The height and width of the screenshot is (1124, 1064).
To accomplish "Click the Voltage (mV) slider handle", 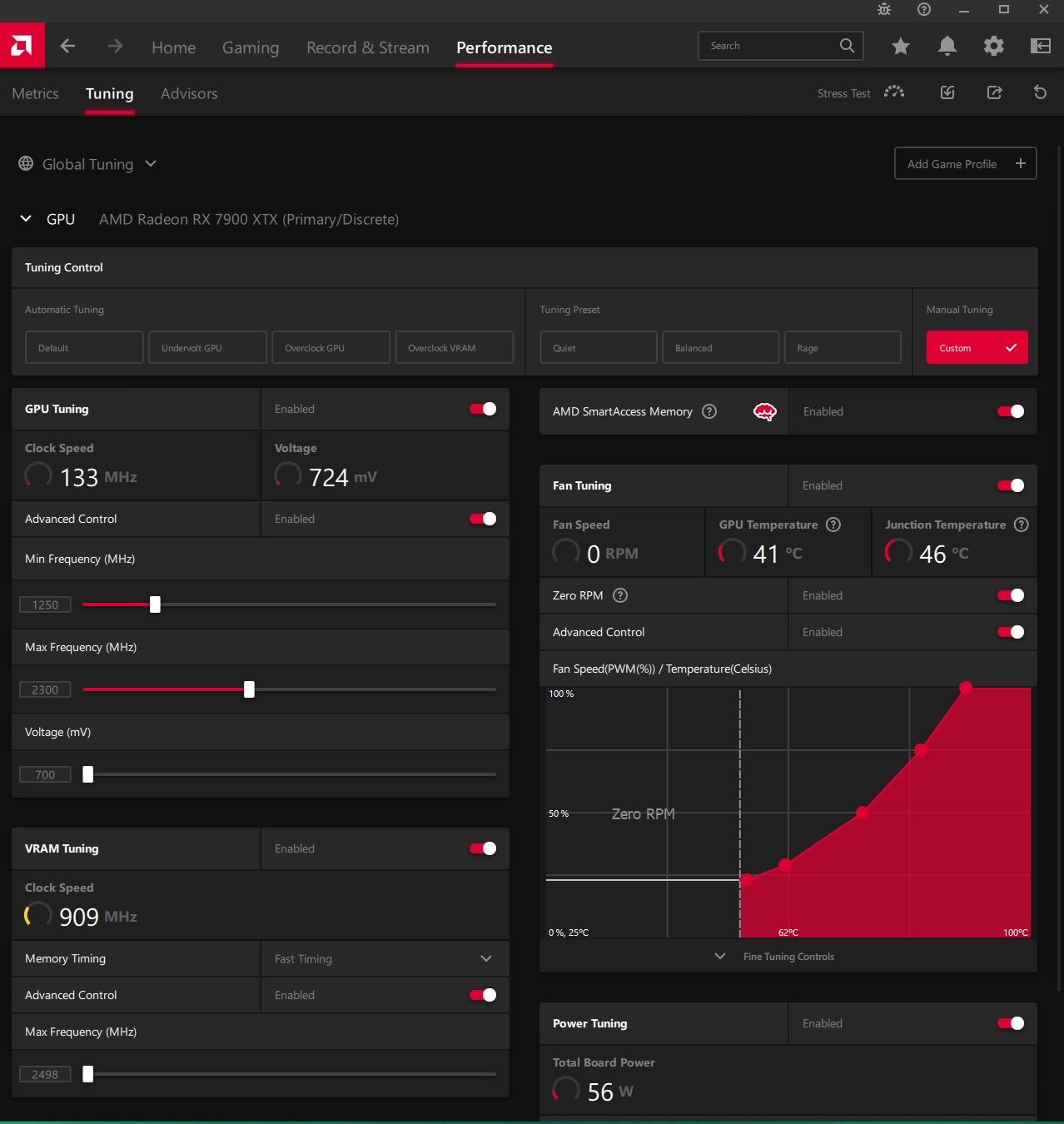I will point(88,774).
